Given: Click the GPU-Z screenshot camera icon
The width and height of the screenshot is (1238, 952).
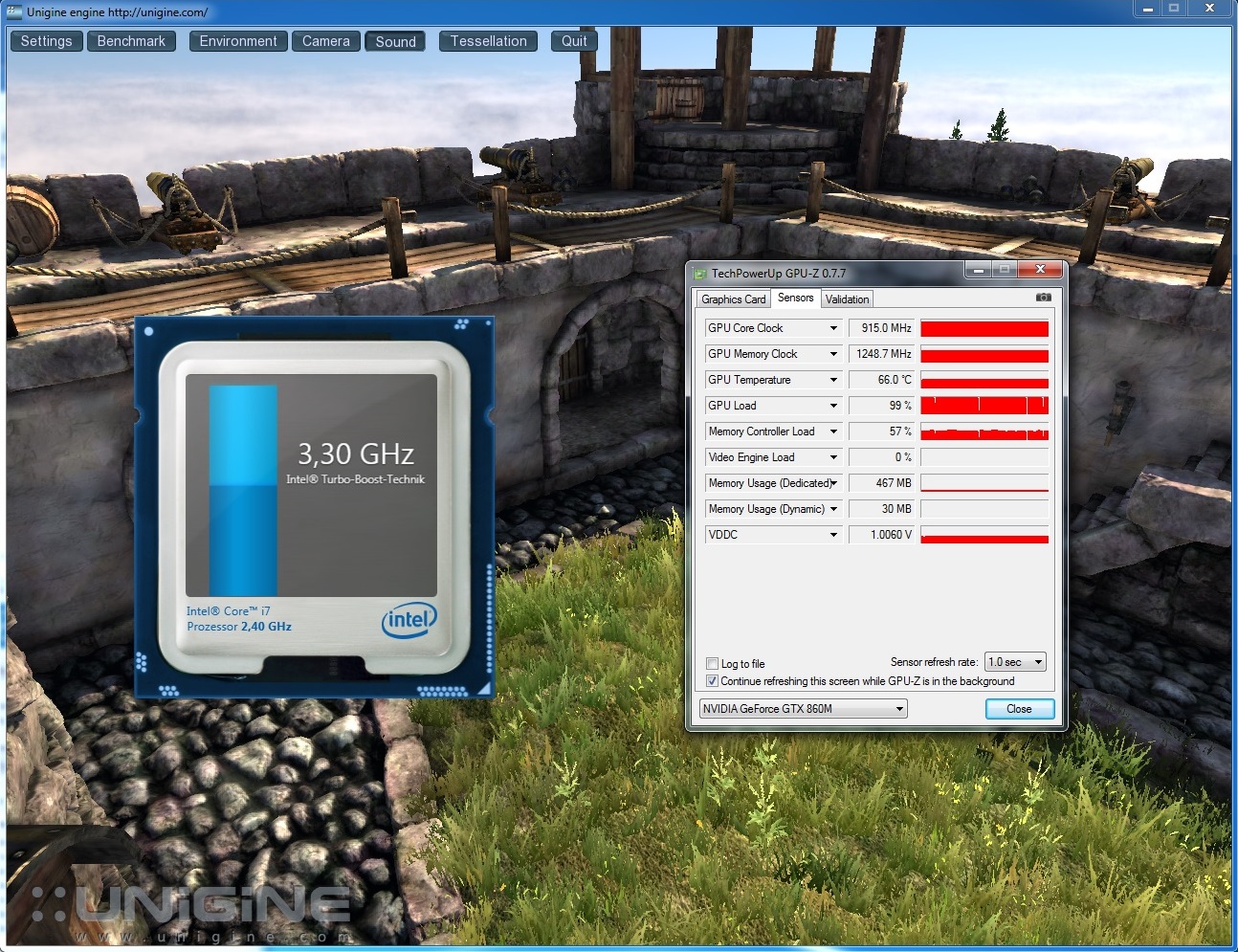Looking at the screenshot, I should click(x=1043, y=298).
